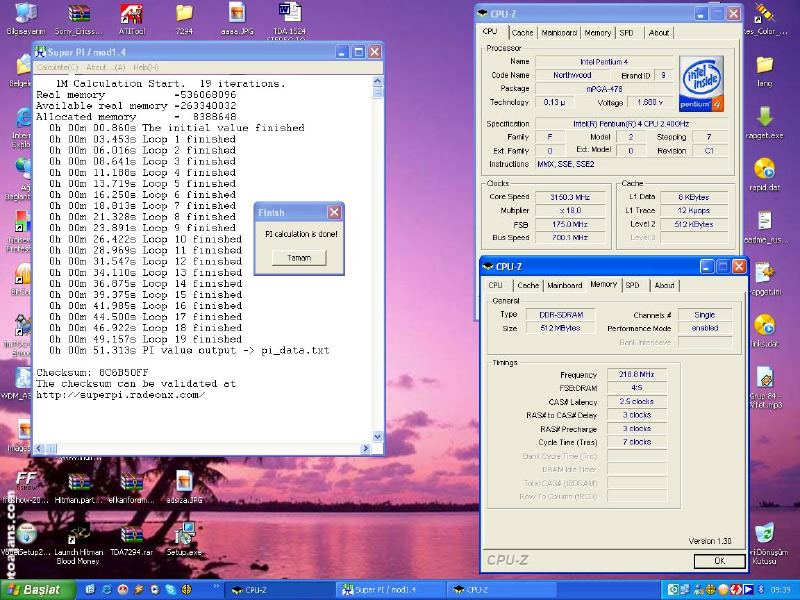Switch to SPD tab in the CPU-Z timings window

(x=632, y=285)
